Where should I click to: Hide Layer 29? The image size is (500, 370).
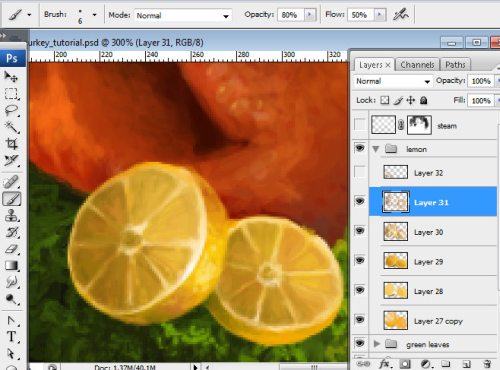[360, 261]
